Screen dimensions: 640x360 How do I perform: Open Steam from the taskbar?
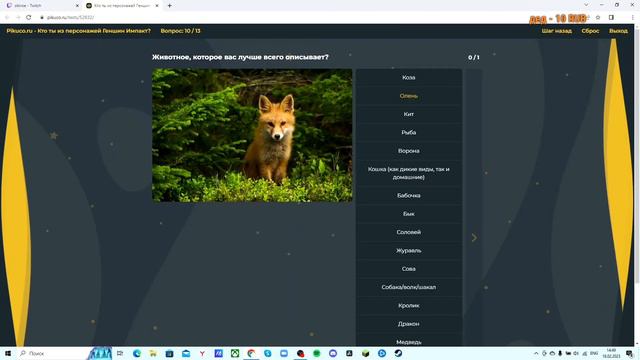(398, 353)
